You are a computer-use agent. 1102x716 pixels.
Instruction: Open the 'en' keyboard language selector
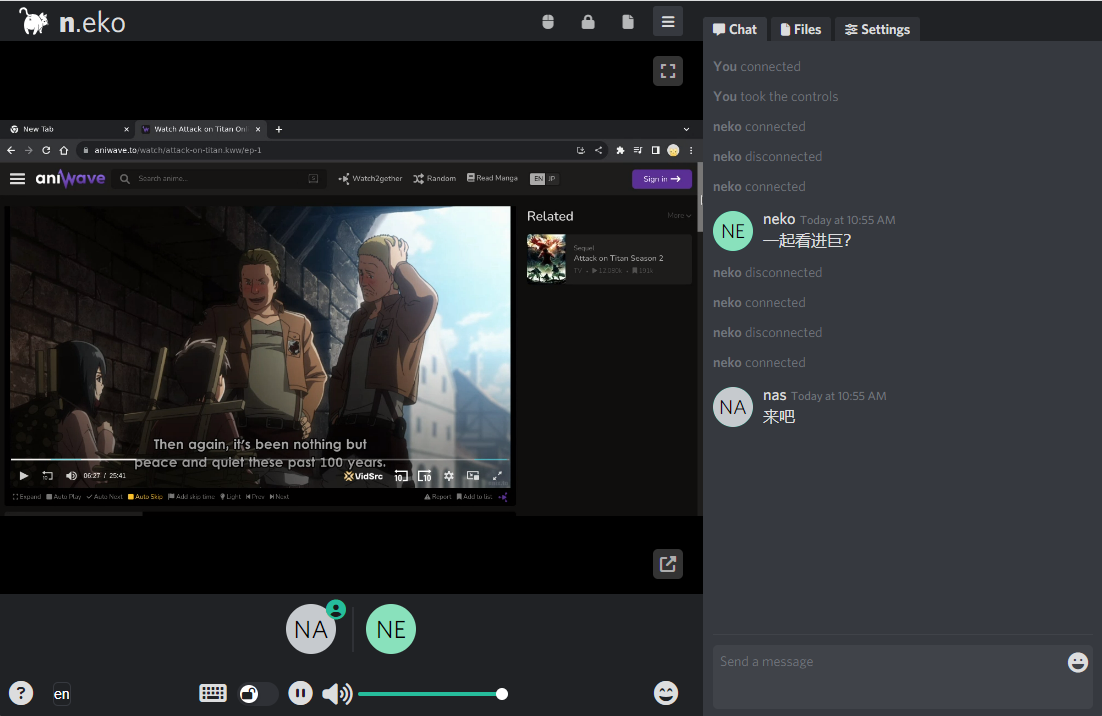(x=62, y=694)
